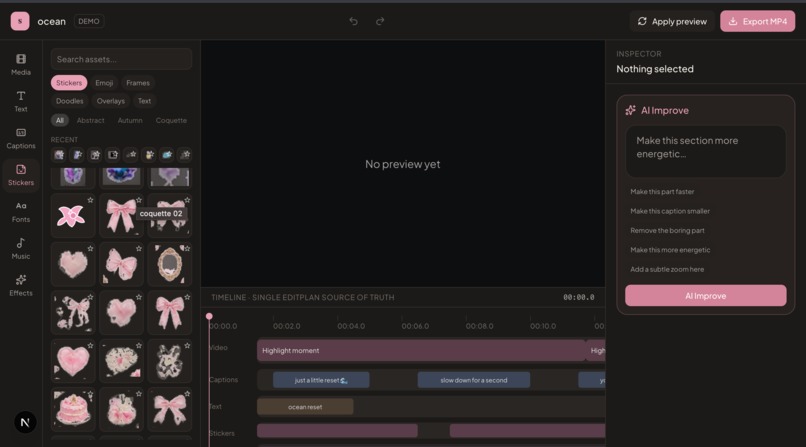Favorite the pink cake sticker with its star

90,394
